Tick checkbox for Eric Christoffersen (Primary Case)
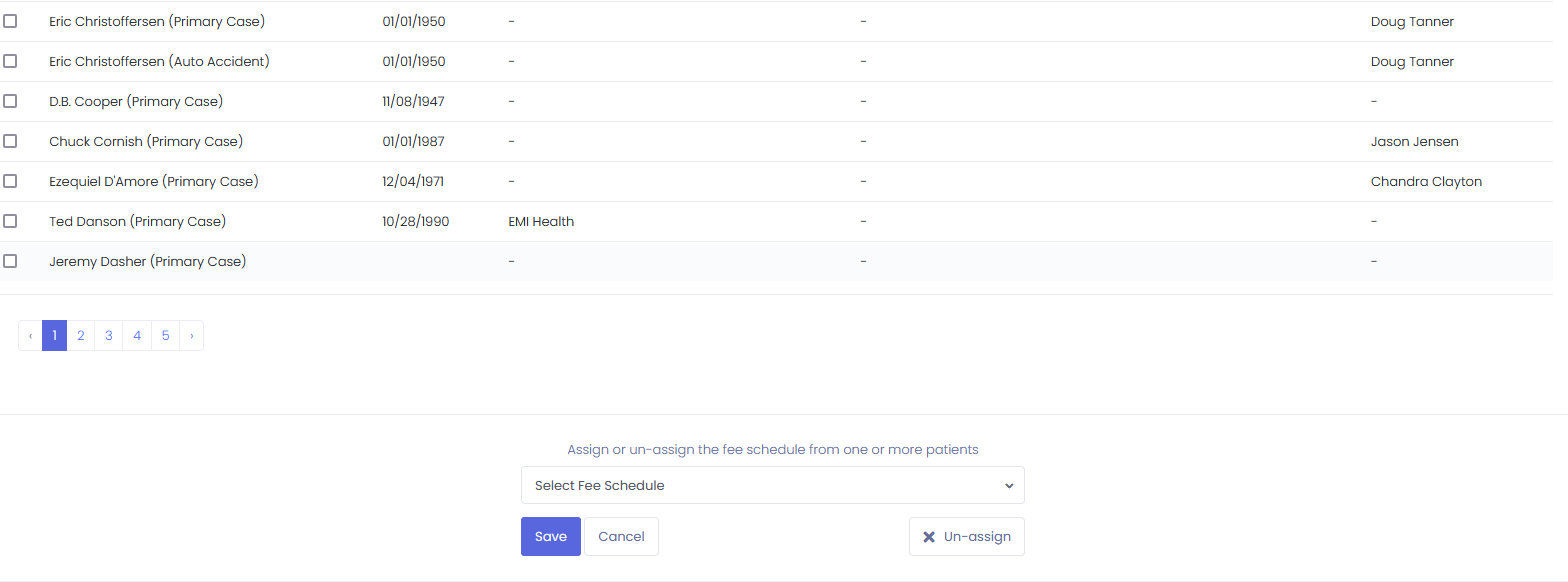The width and height of the screenshot is (1568, 582). 10,21
